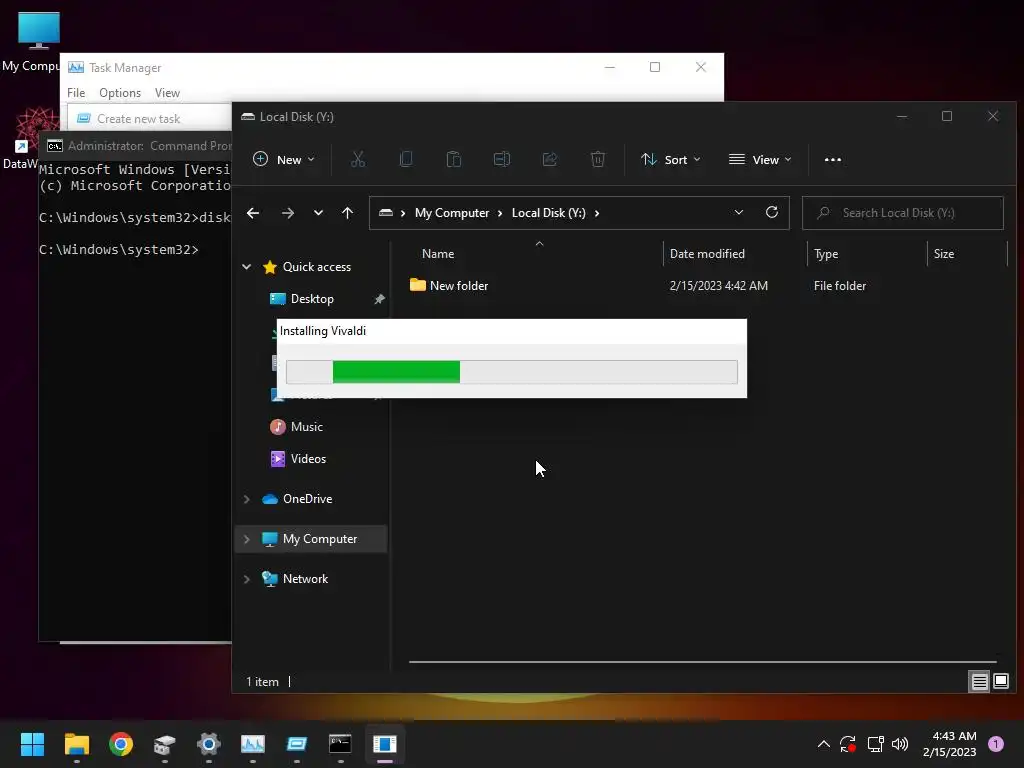
Task: Switch to Command Prompt taskbar icon
Action: tap(340, 744)
